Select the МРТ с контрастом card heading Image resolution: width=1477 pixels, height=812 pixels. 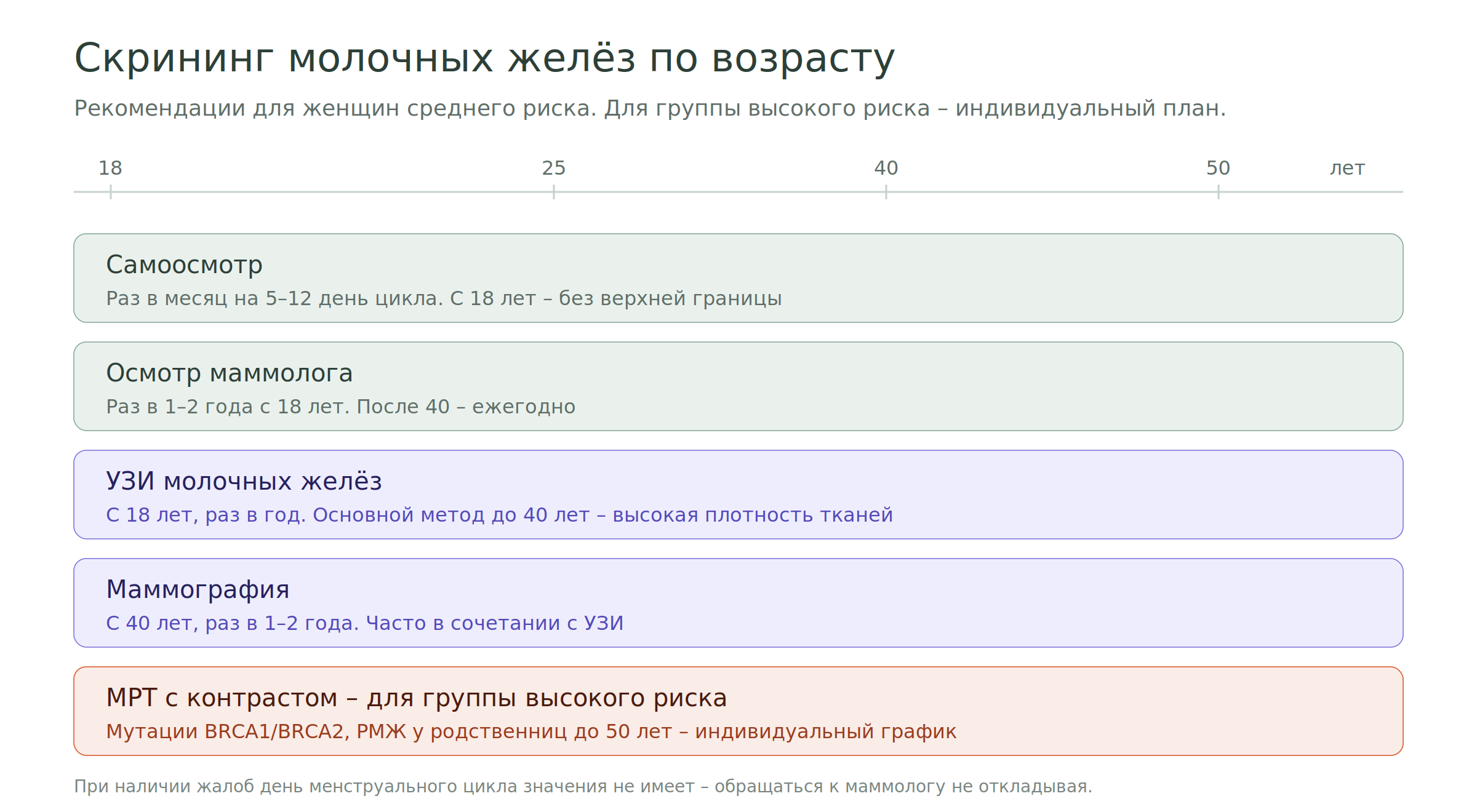pyautogui.click(x=416, y=698)
